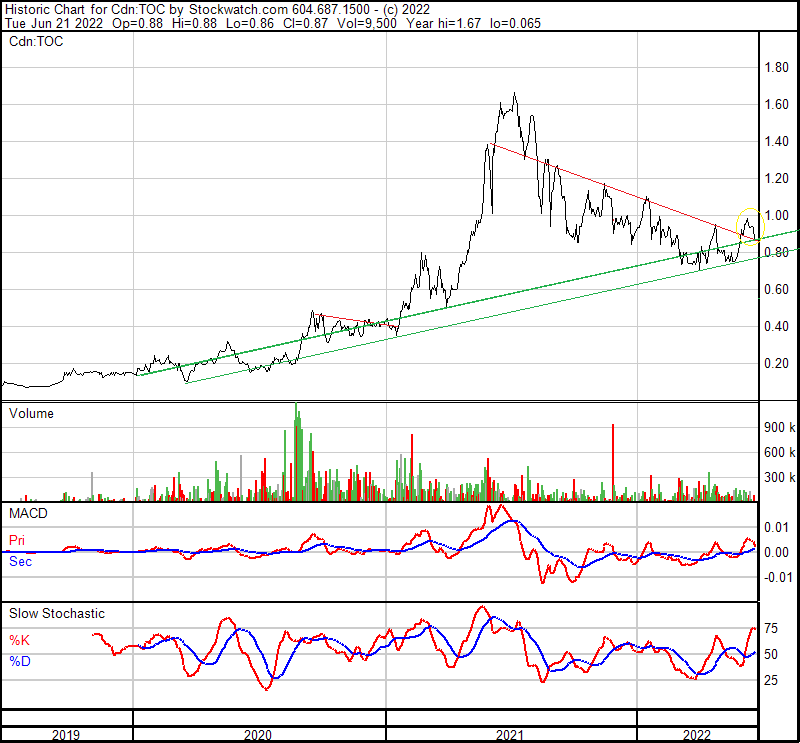Image resolution: width=800 pixels, height=743 pixels.
Task: Click the 50 stochastic axis label
Action: tap(771, 655)
